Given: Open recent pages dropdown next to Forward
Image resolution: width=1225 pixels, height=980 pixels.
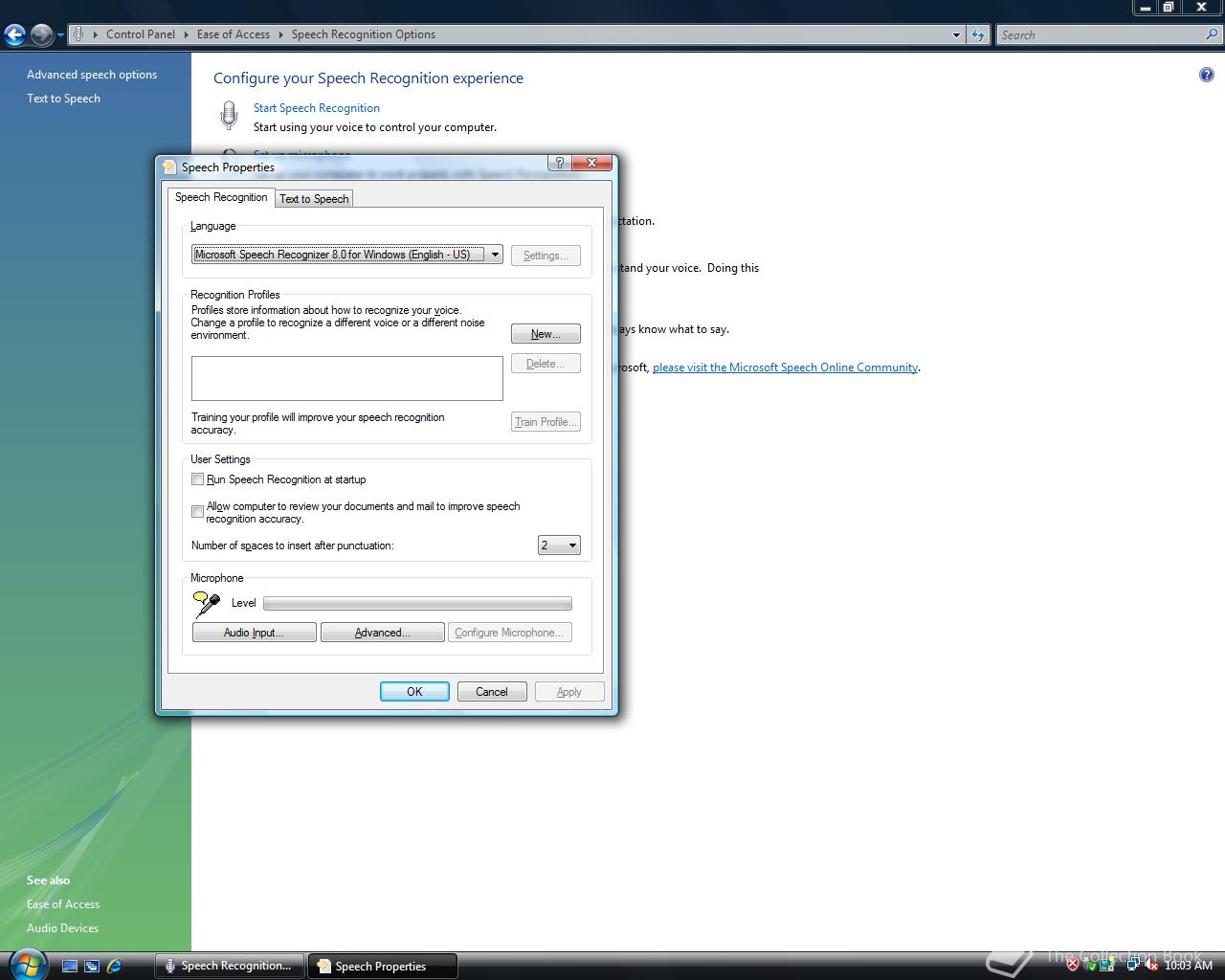Looking at the screenshot, I should pyautogui.click(x=60, y=35).
